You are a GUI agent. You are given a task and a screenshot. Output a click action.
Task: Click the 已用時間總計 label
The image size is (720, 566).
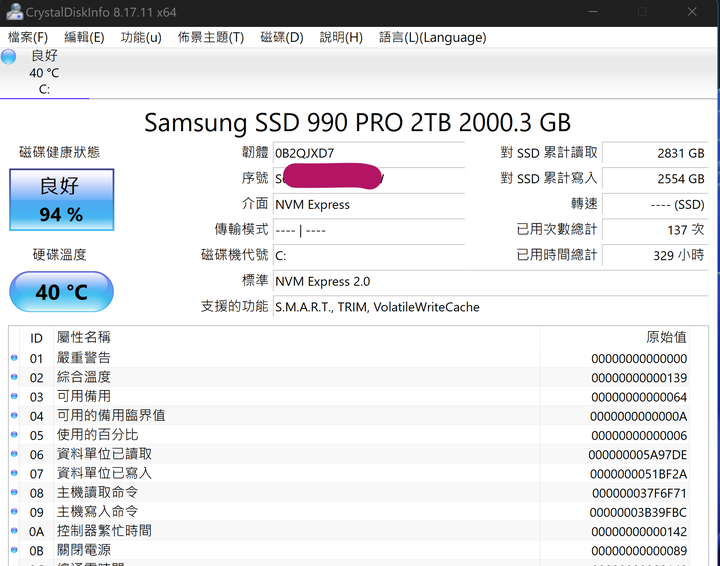click(x=557, y=254)
